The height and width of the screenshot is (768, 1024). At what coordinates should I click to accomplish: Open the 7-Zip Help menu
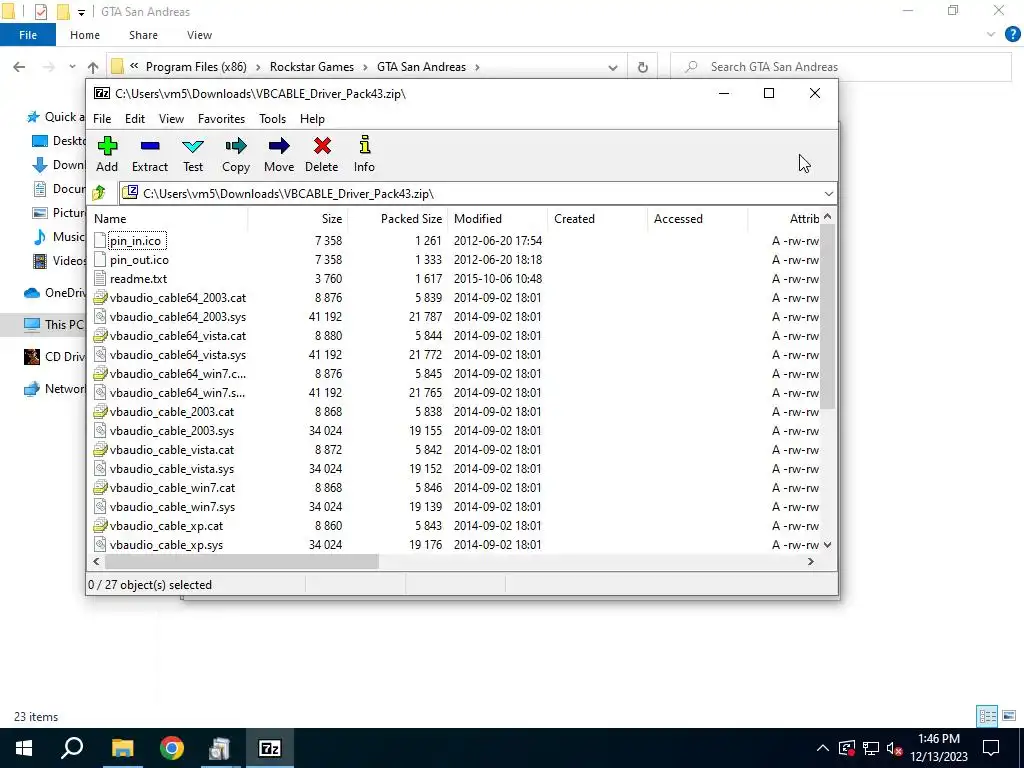pos(312,119)
